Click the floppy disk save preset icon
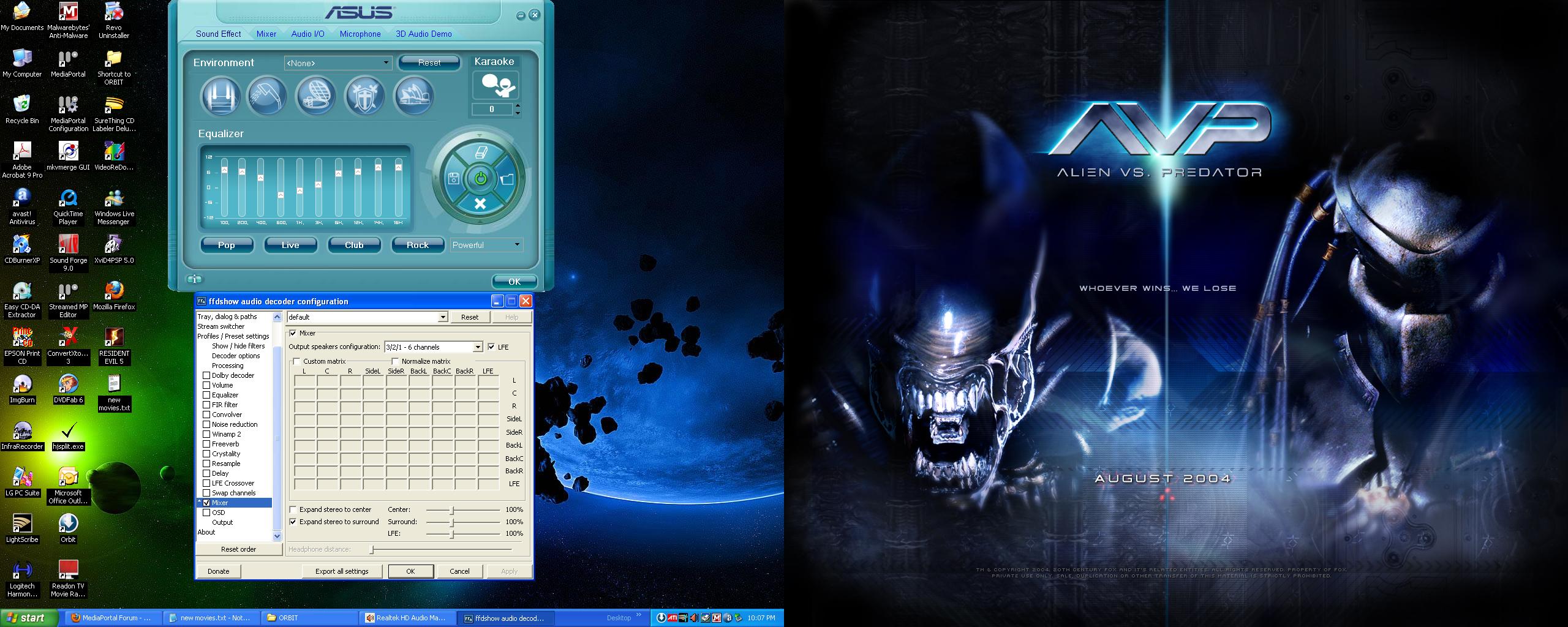Image resolution: width=1568 pixels, height=627 pixels. pyautogui.click(x=453, y=179)
